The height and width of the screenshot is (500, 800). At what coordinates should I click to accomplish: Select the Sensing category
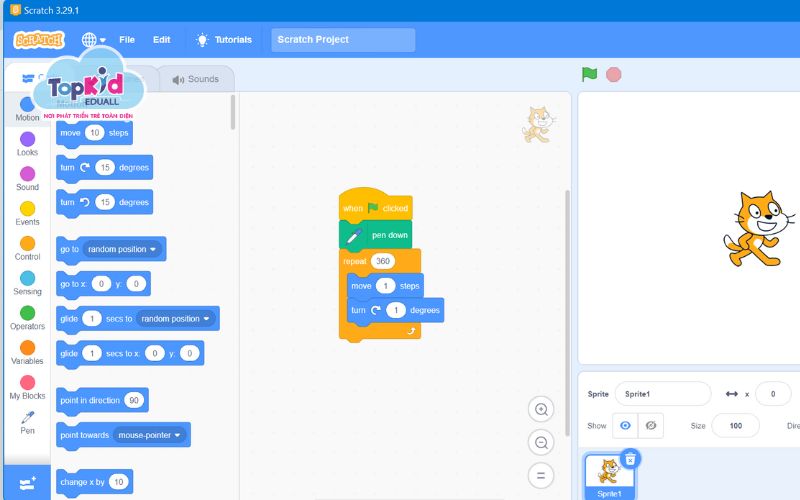(x=27, y=283)
